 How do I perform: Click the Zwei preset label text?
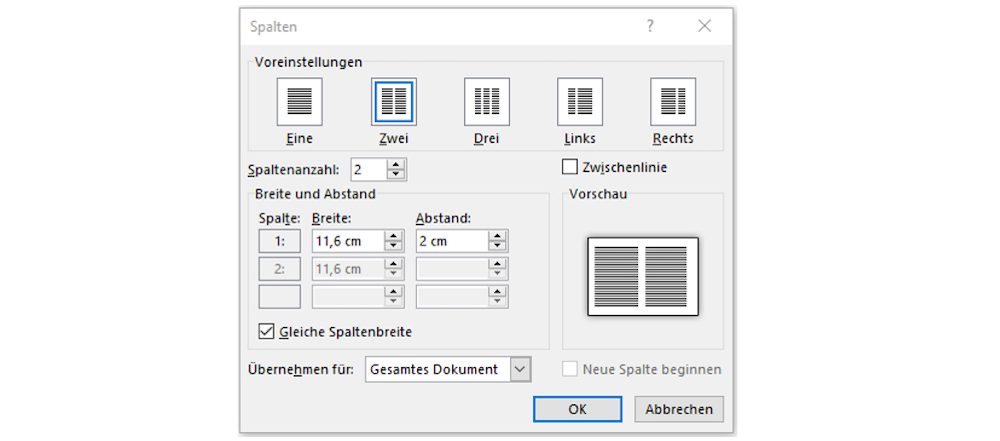393,138
